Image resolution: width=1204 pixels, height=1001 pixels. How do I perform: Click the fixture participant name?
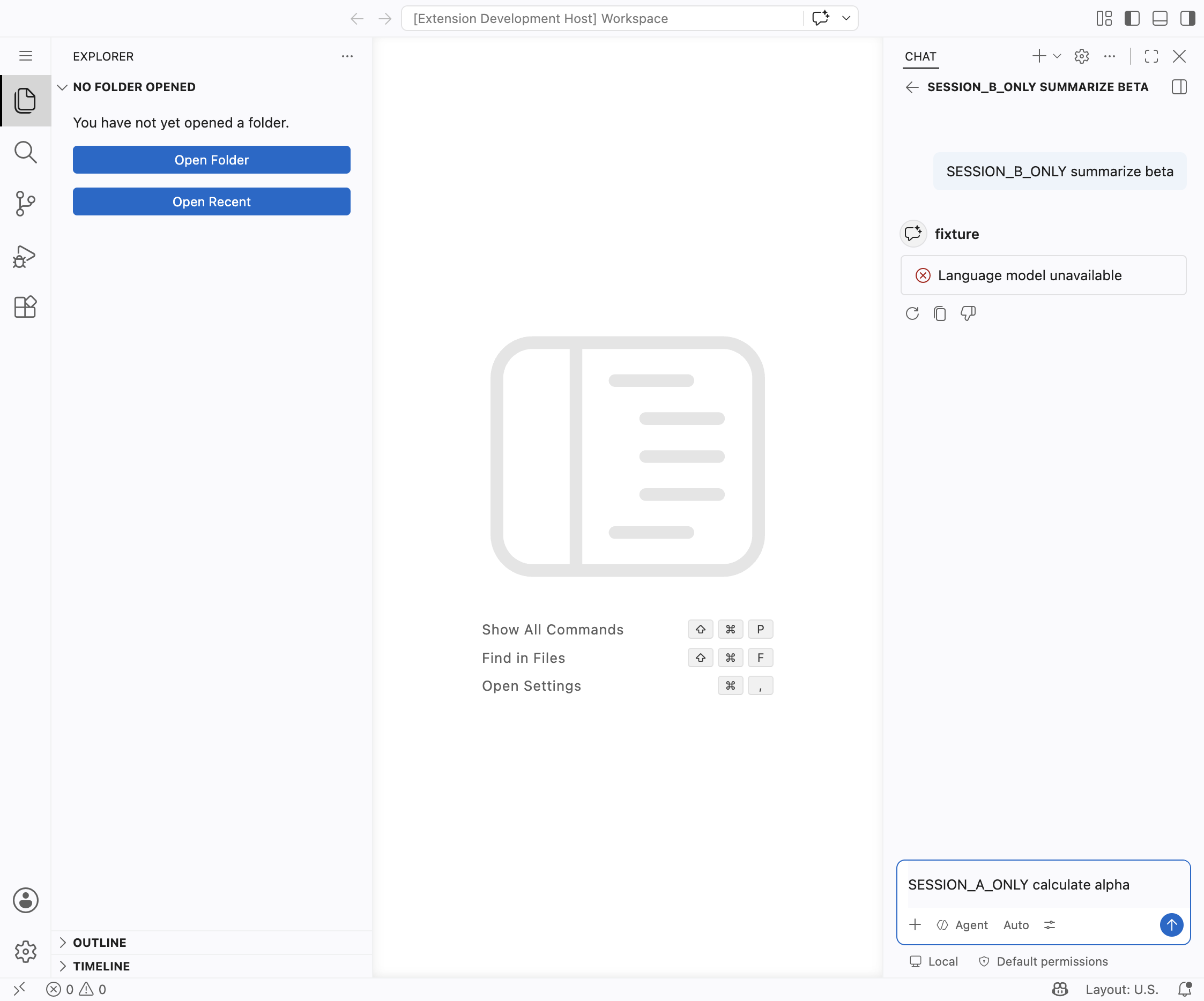956,234
